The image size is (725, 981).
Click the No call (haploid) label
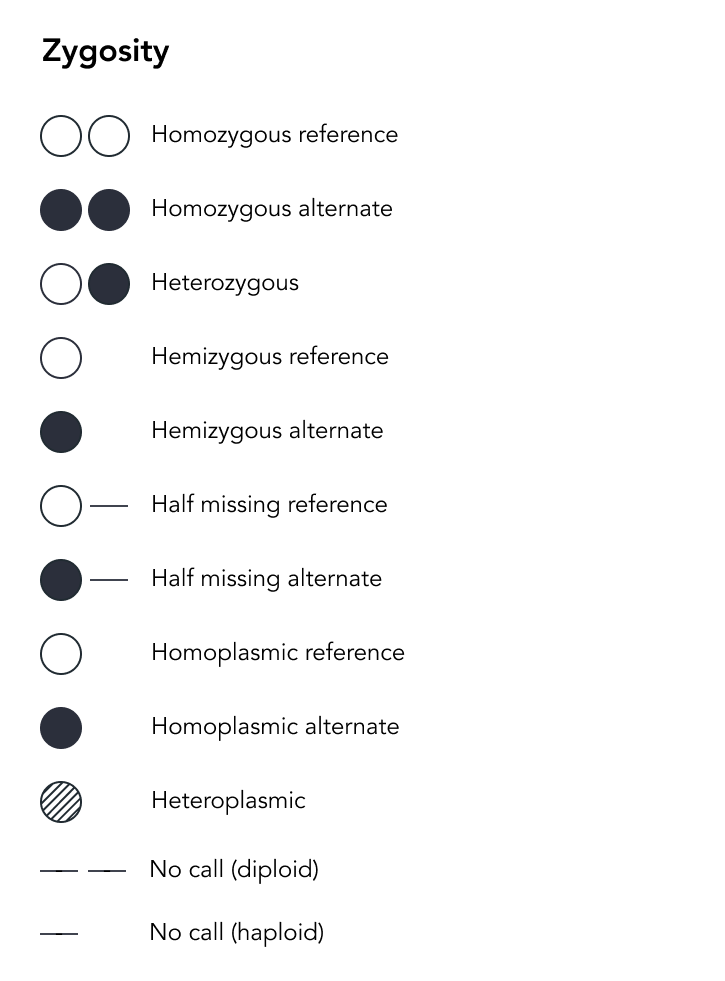coord(236,932)
